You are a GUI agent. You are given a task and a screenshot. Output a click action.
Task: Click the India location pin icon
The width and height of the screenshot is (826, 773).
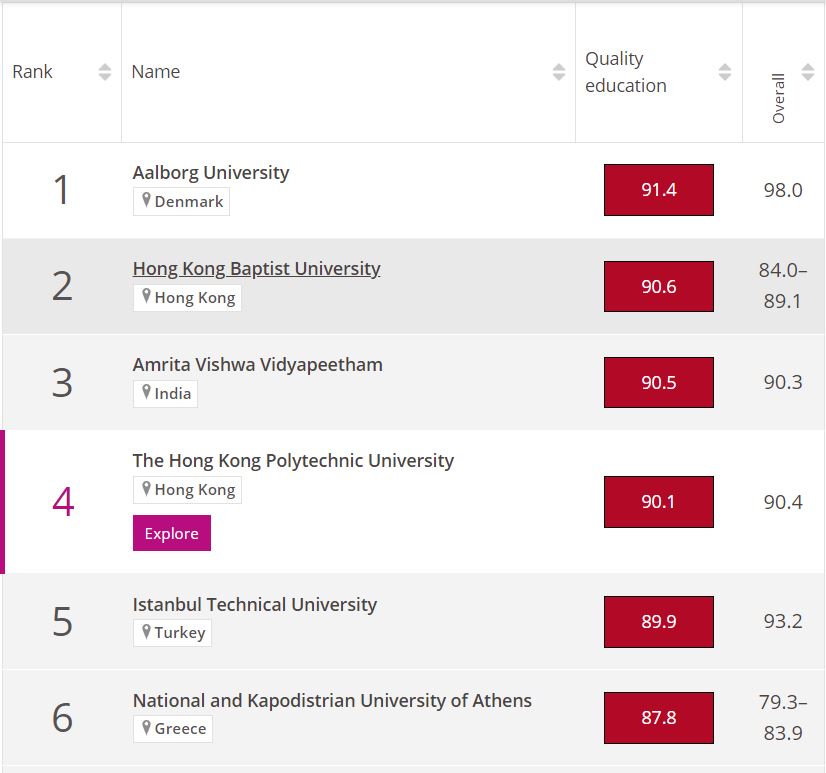tap(146, 393)
